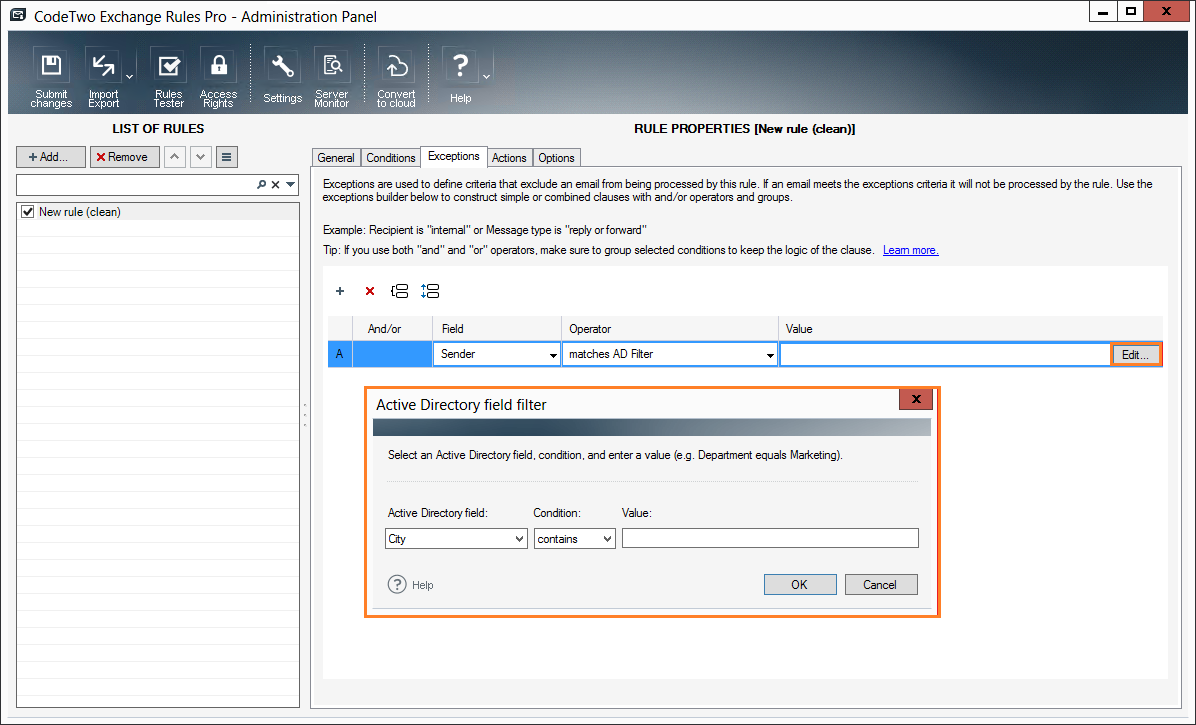This screenshot has height=725, width=1196.
Task: Click the Convert to cloud icon
Action: point(396,78)
